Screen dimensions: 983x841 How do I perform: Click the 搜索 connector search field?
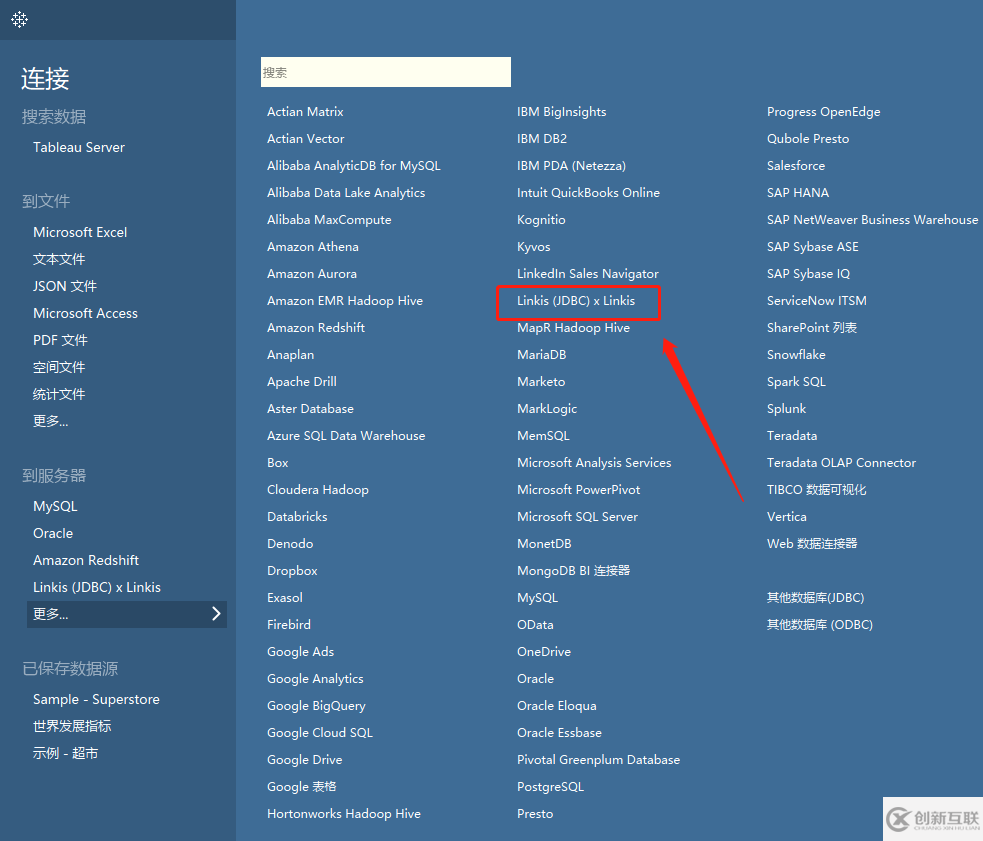click(386, 72)
